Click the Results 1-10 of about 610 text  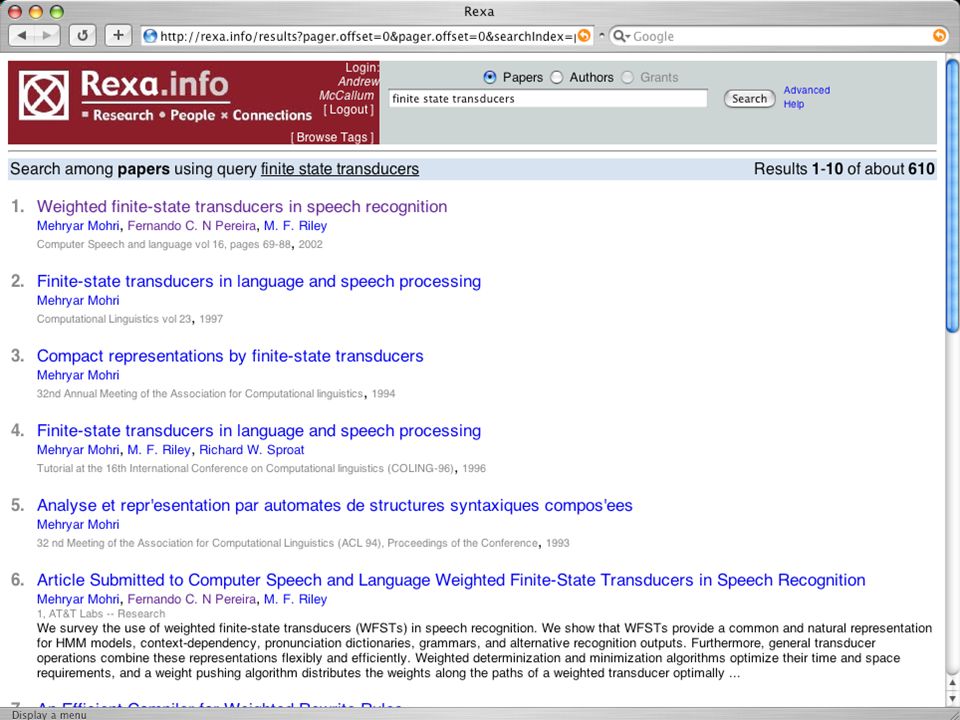[x=844, y=169]
